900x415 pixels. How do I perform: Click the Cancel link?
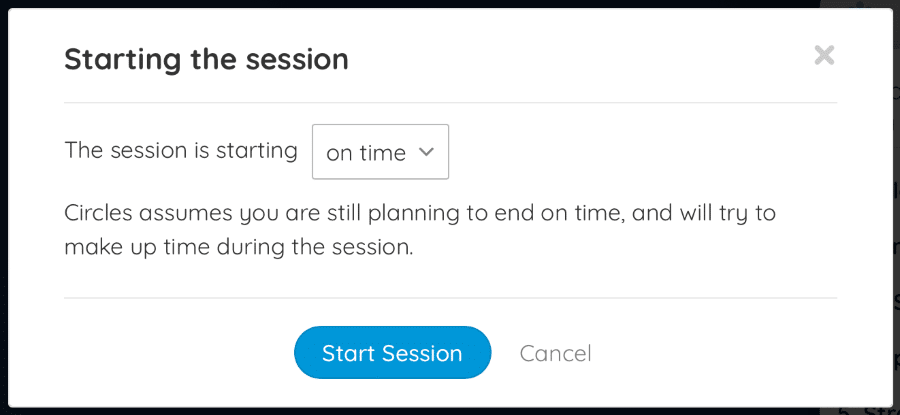click(x=556, y=353)
